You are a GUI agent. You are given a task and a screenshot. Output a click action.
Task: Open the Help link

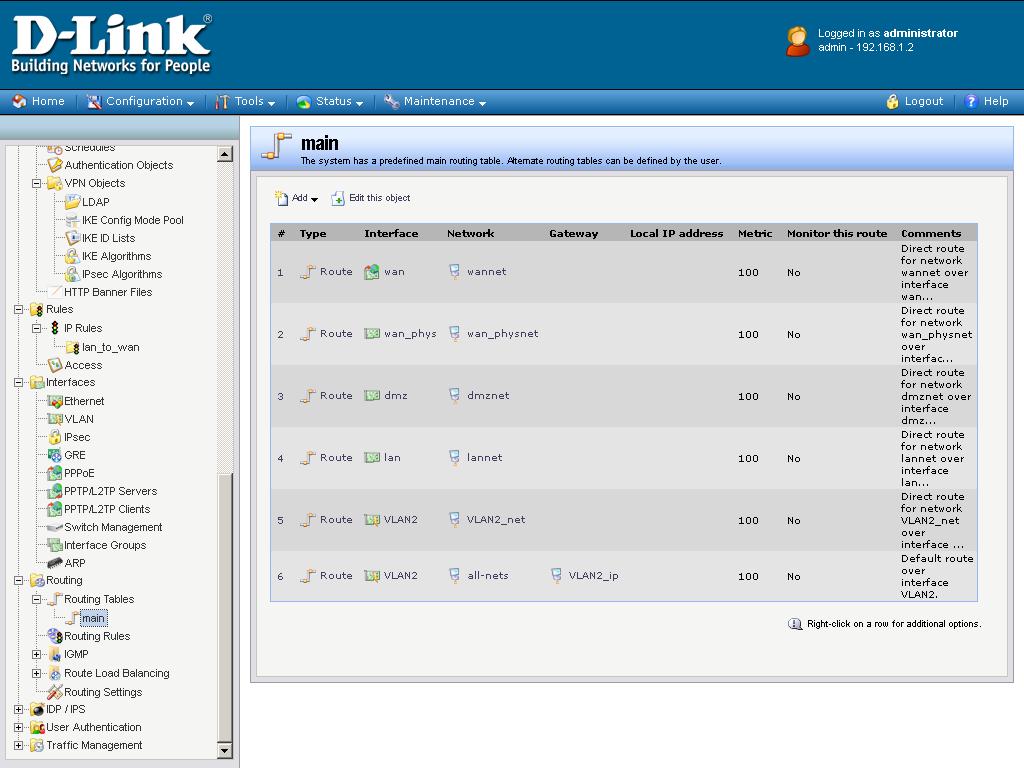995,101
